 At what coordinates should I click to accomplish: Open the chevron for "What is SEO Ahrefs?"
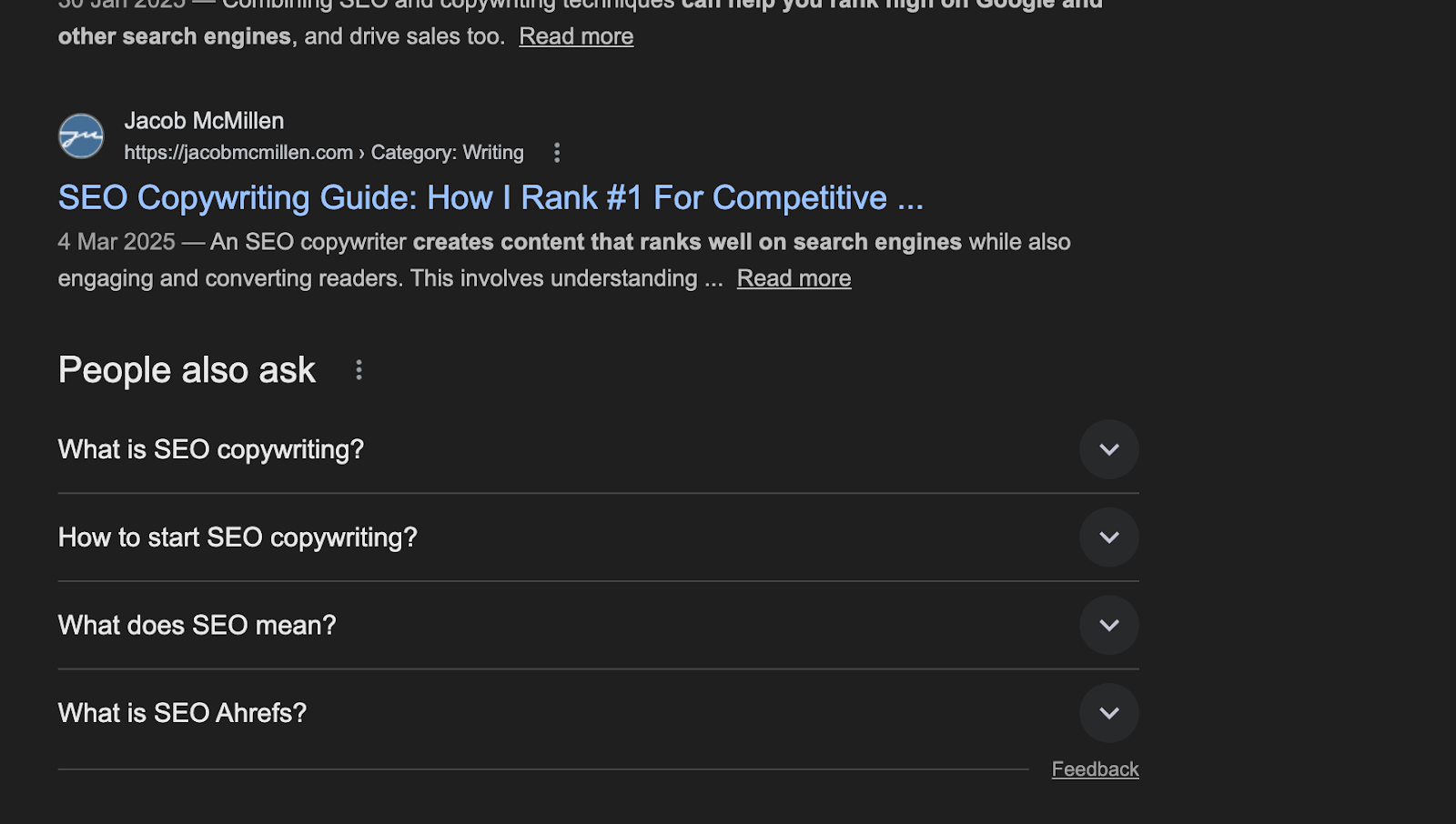1108,713
